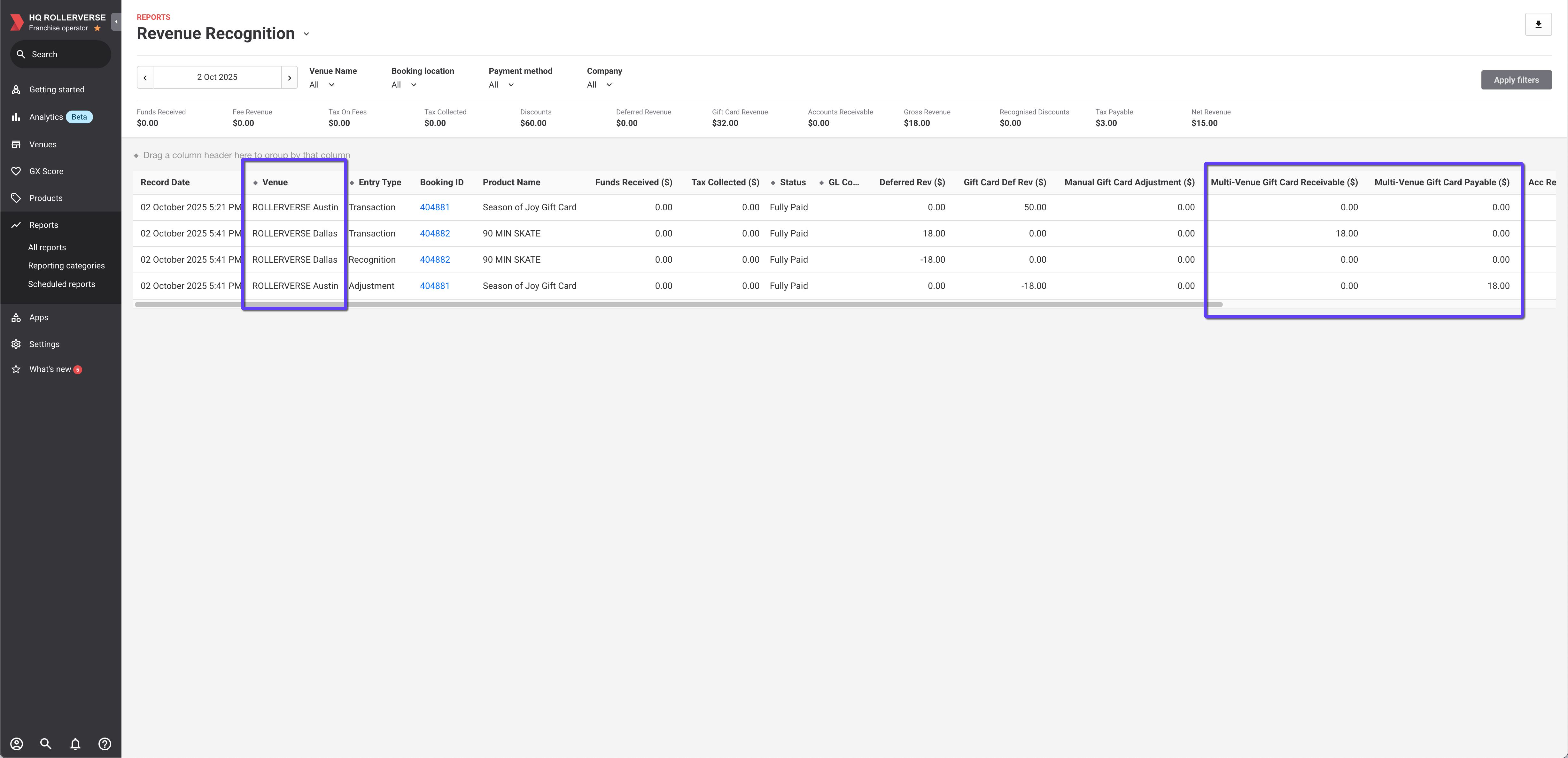
Task: Expand Revenue Recognition title dropdown
Action: click(x=306, y=34)
